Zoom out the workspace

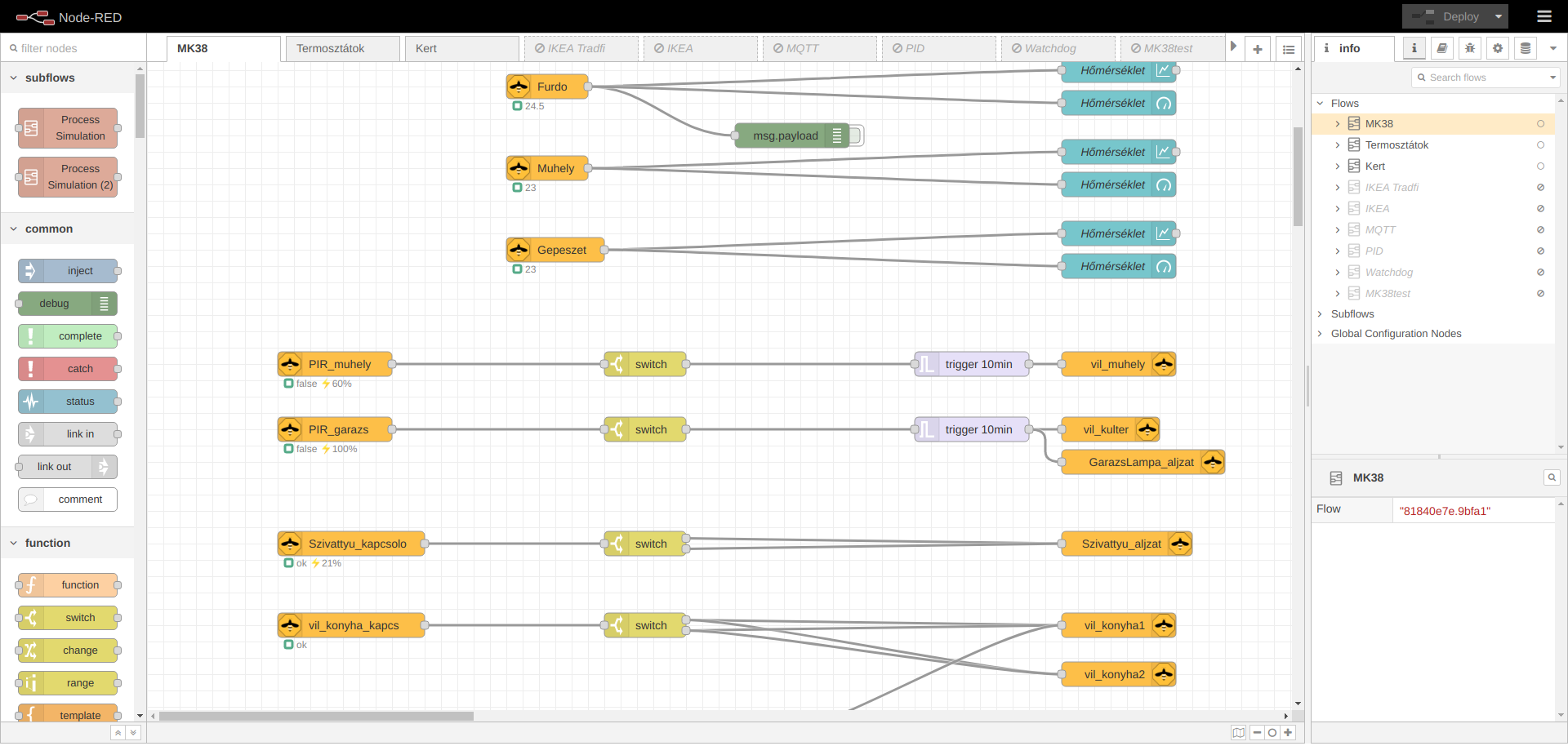tap(1258, 733)
